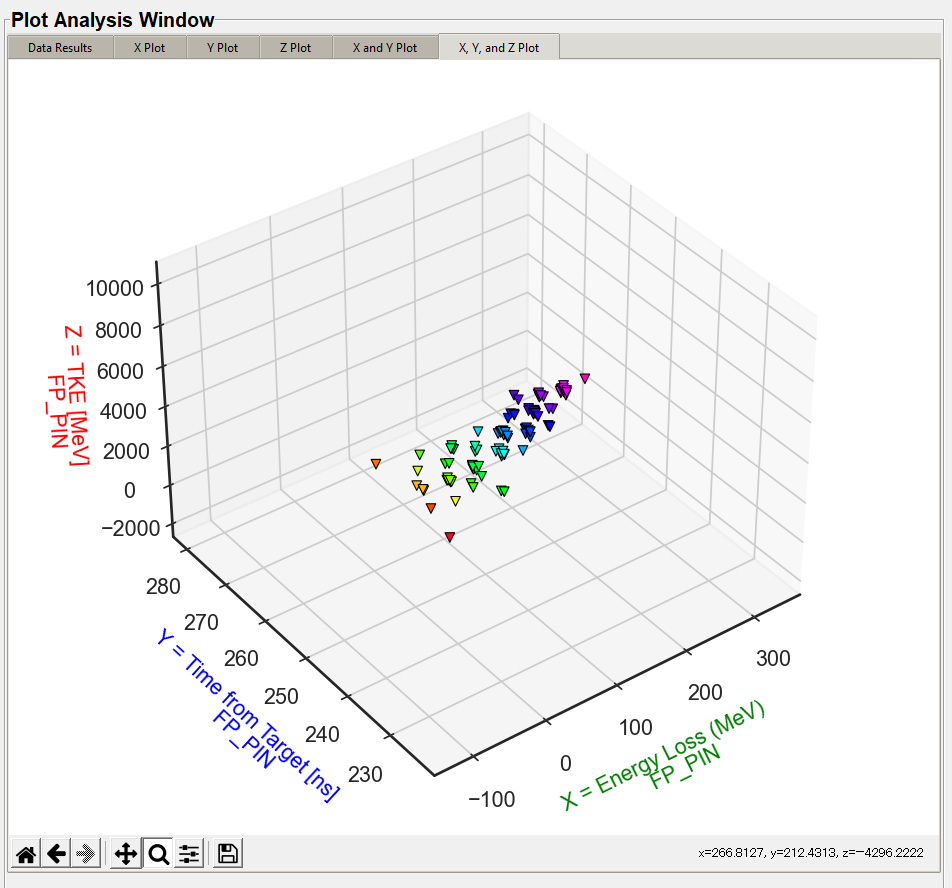The image size is (952, 888).
Task: Click the red Z = TKE axis label
Action: (x=68, y=395)
